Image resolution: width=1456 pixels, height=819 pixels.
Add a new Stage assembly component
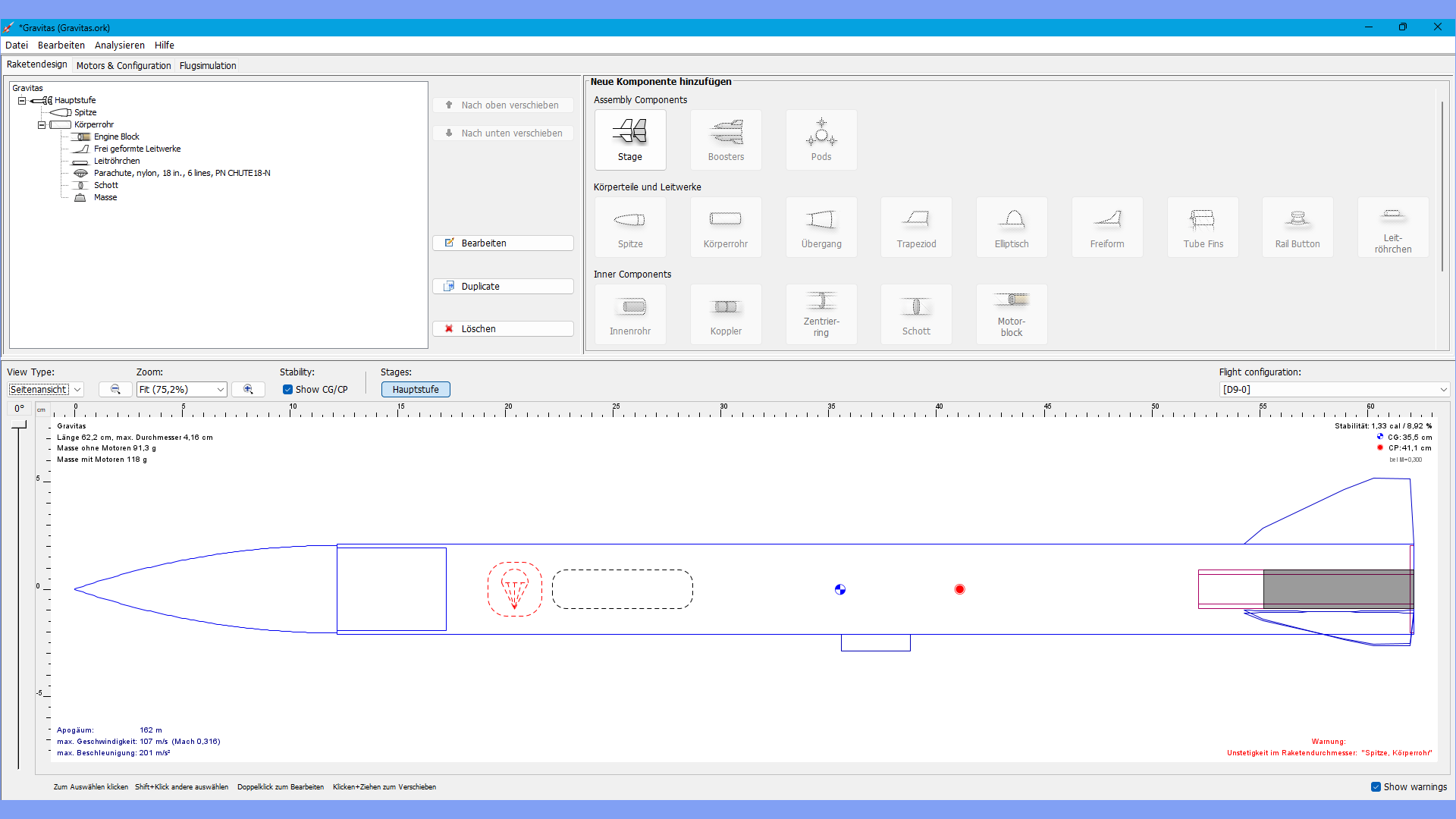coord(629,140)
